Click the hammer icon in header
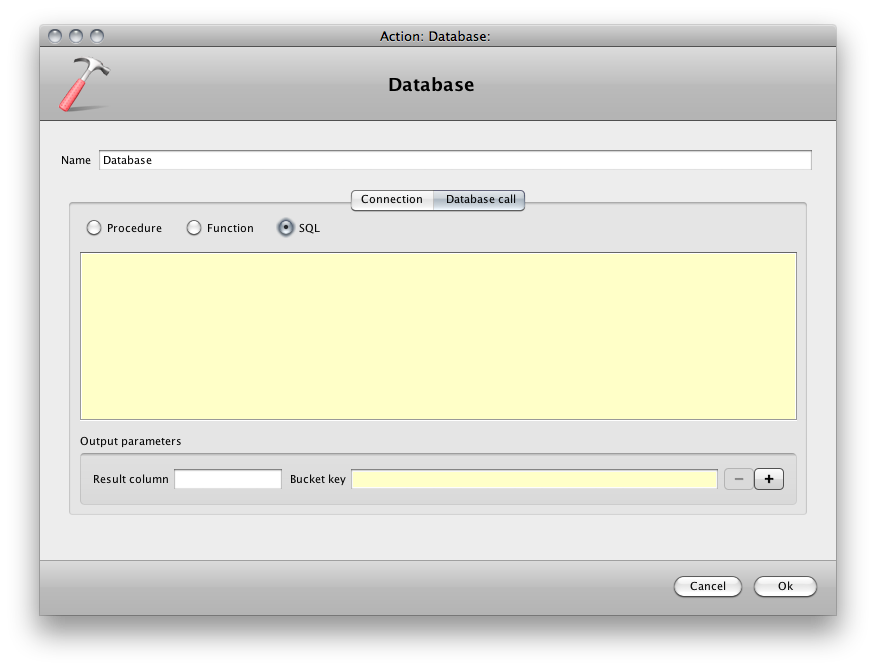876x670 pixels. tap(84, 84)
